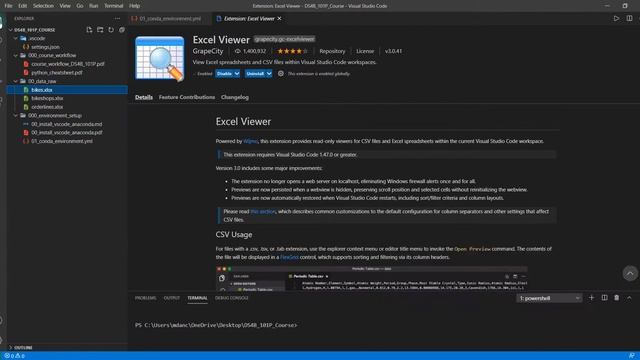Open course_workflow_DS4B_101P.pdf
640x360 pixels.
(x=67, y=64)
